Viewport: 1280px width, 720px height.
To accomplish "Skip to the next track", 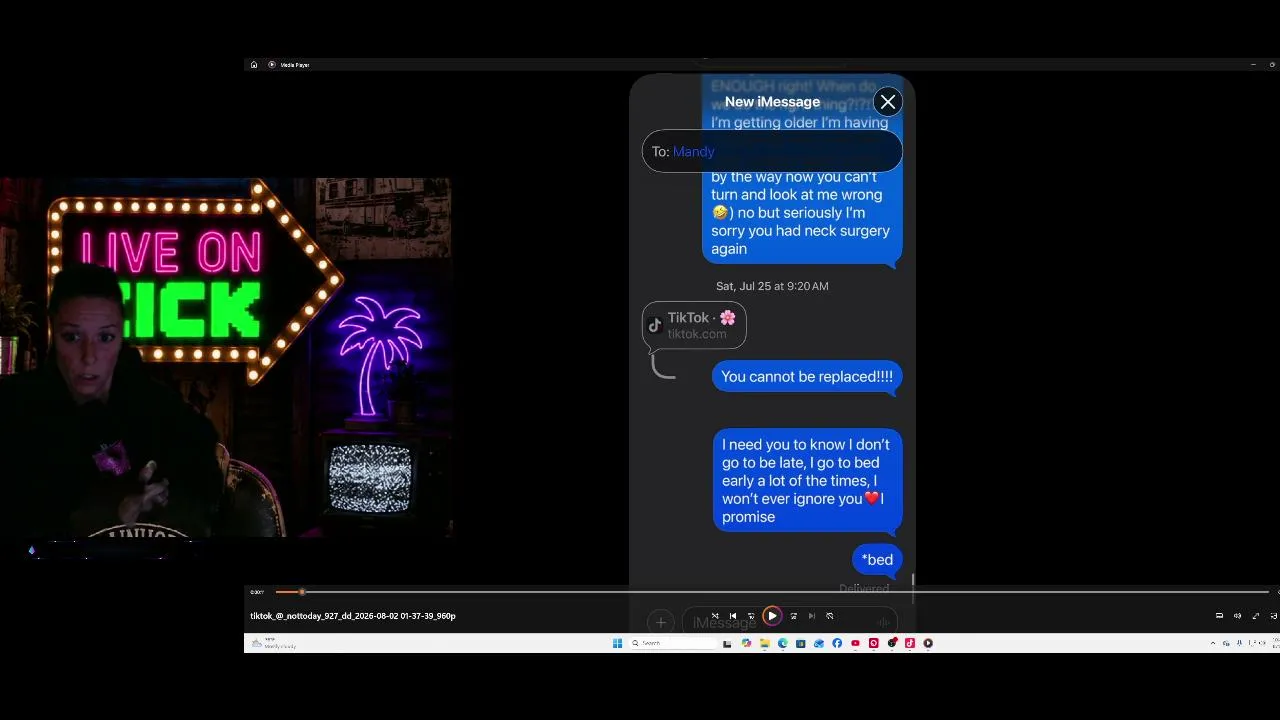I will [x=811, y=616].
